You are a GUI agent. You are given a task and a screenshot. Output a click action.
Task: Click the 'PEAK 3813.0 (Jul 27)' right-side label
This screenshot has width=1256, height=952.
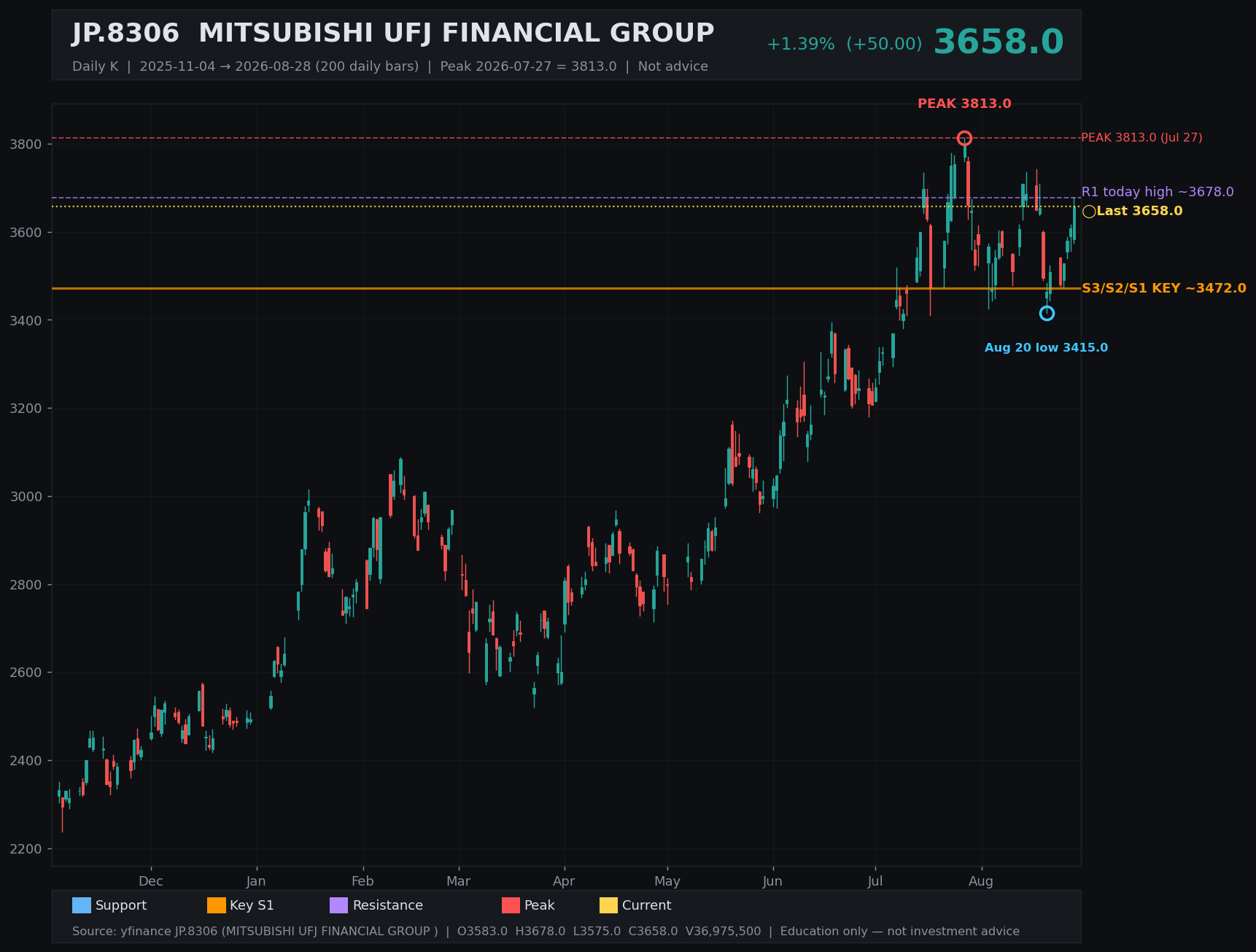coord(1141,137)
